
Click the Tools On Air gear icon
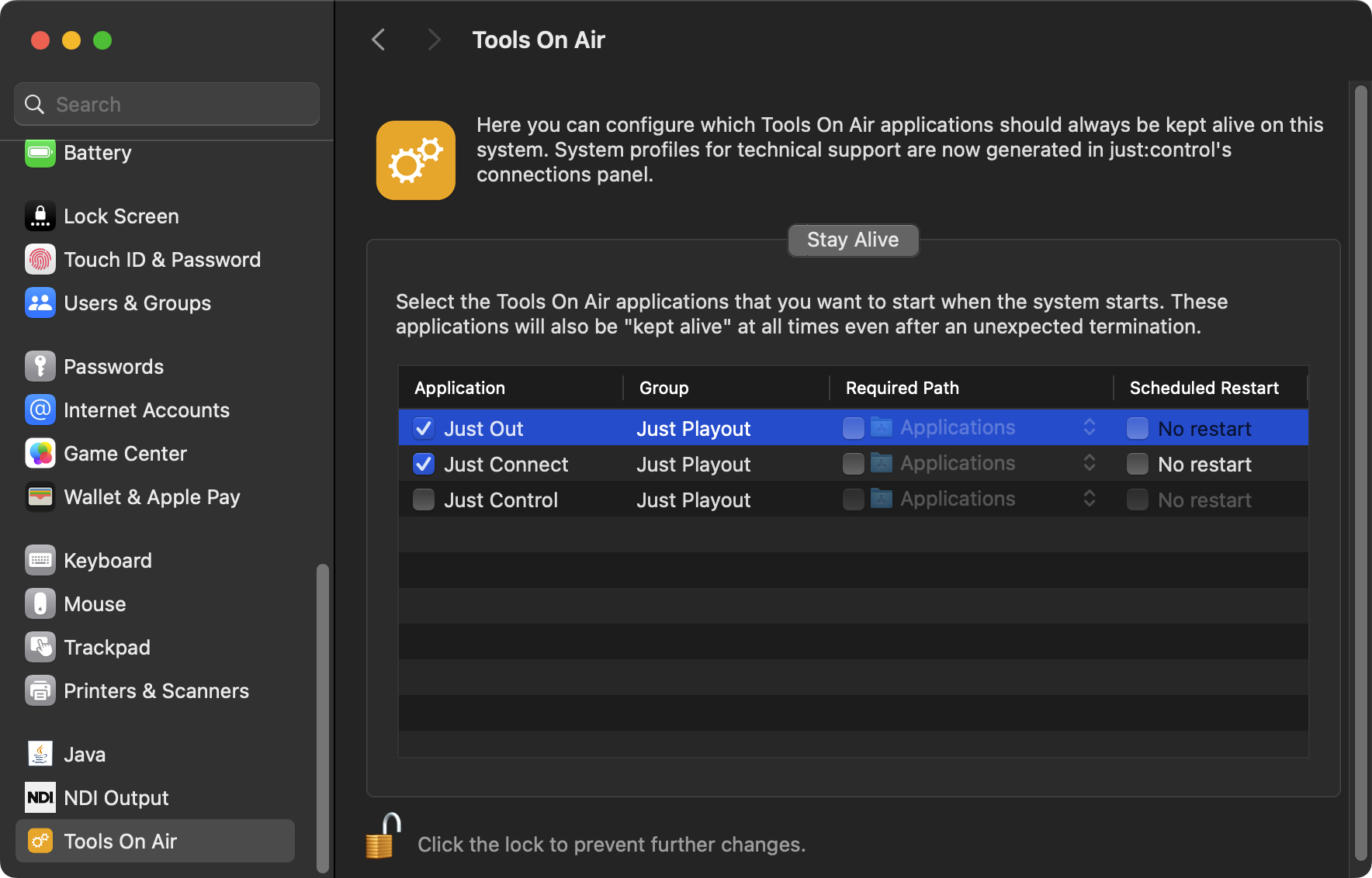[x=416, y=160]
